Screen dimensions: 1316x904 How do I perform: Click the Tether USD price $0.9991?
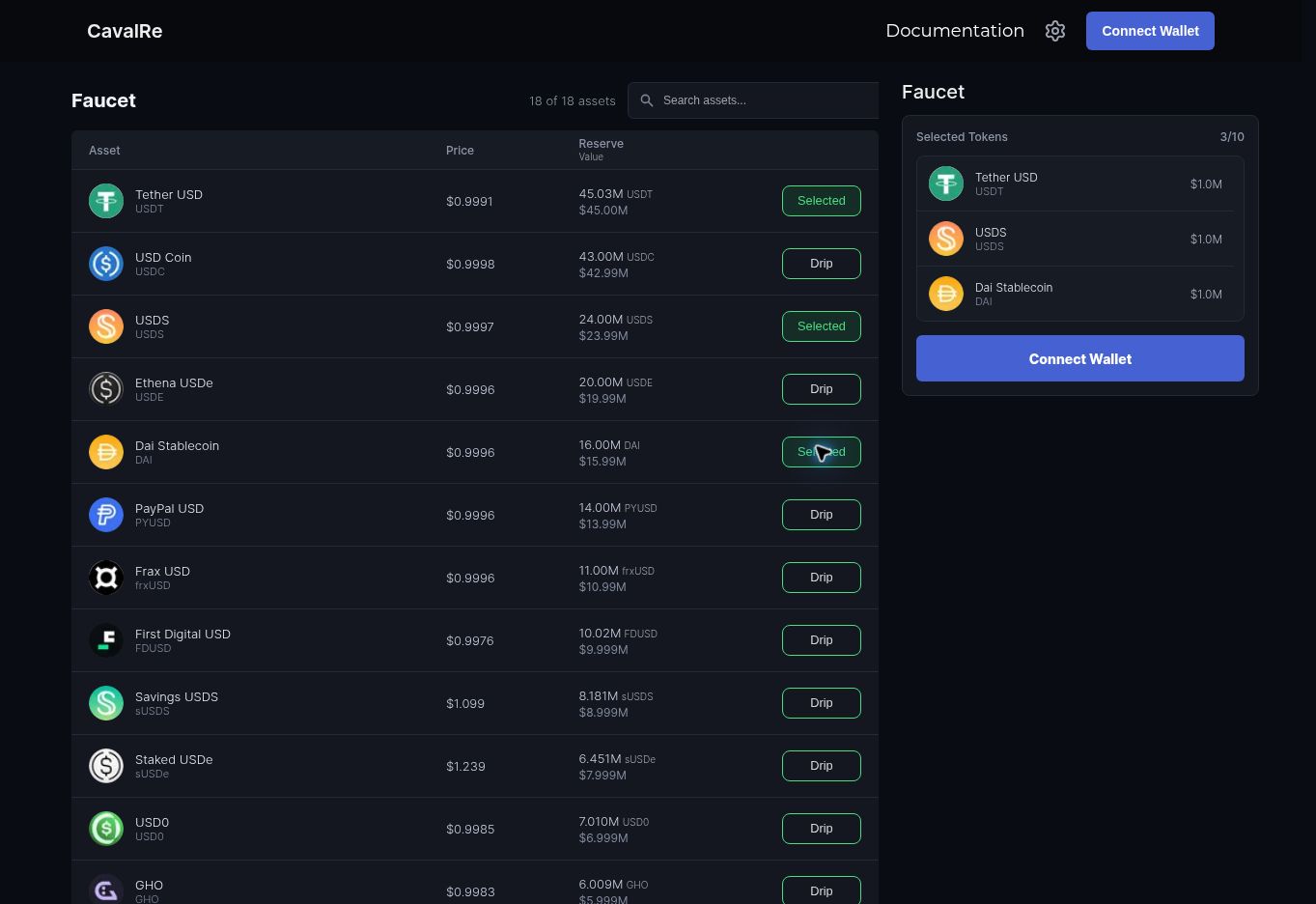(x=469, y=202)
